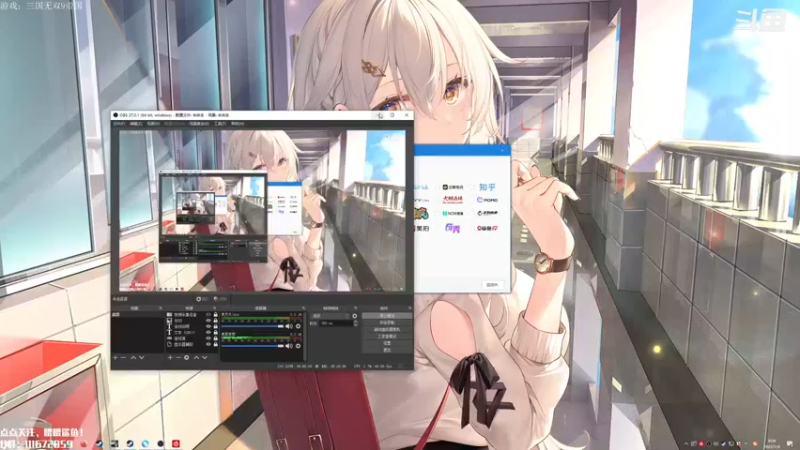This screenshot has width=800, height=450.
Task: Click 退出 in the Controls dock
Action: point(387,350)
